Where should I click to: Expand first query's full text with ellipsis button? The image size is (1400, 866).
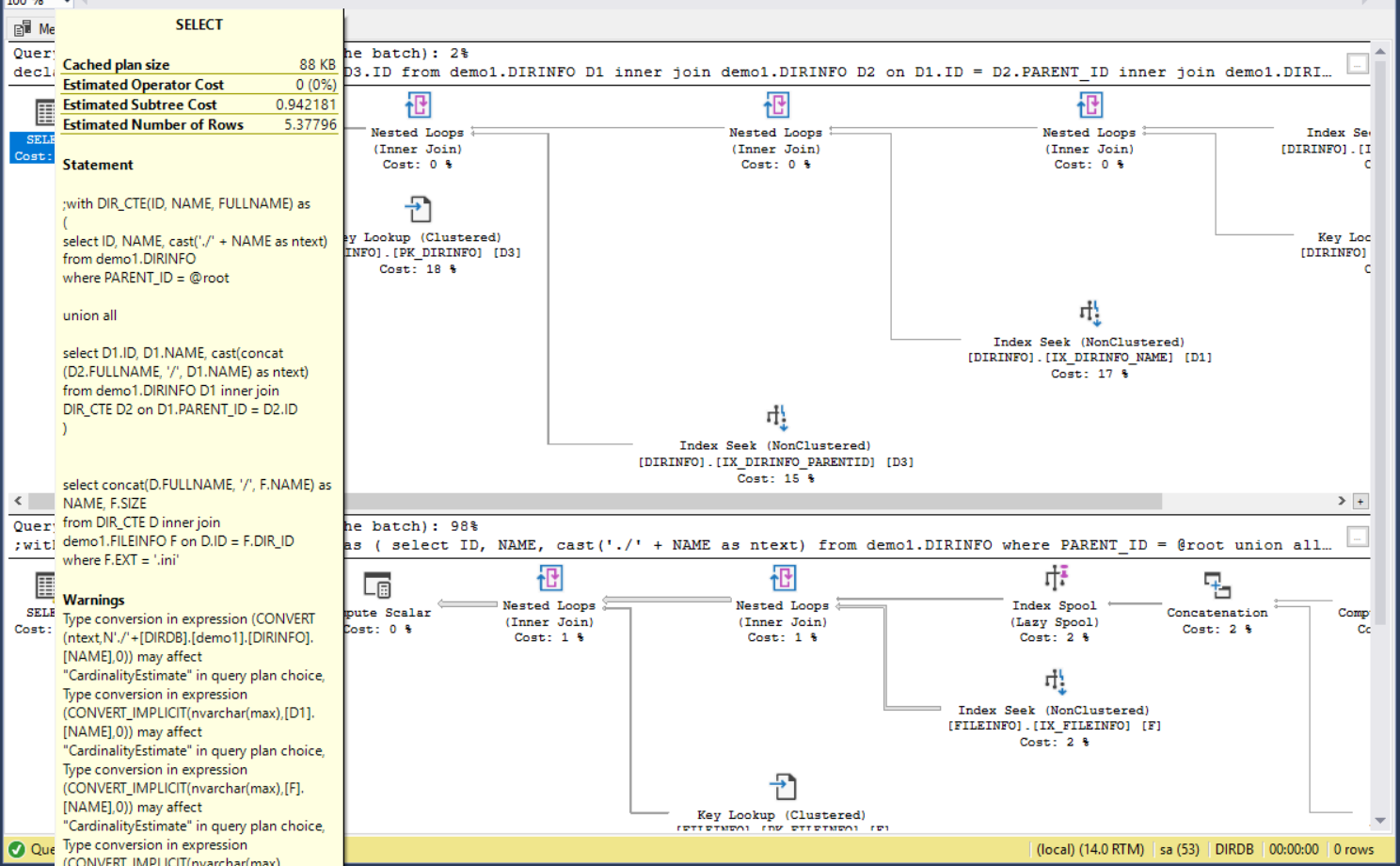(x=1357, y=63)
